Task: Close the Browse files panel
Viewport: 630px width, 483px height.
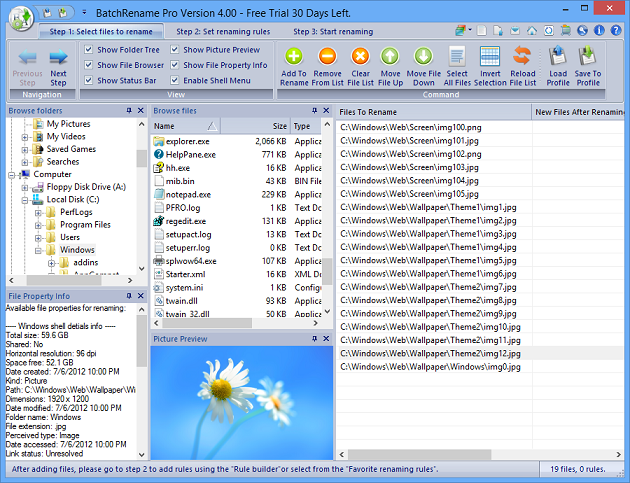Action: click(x=326, y=111)
